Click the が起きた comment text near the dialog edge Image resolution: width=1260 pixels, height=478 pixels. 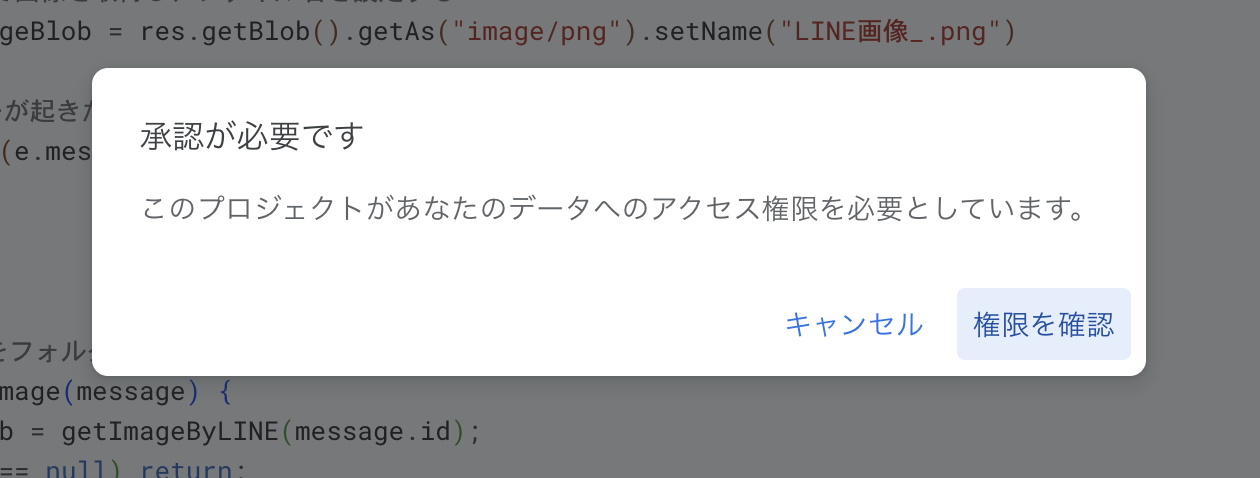[x=46, y=112]
